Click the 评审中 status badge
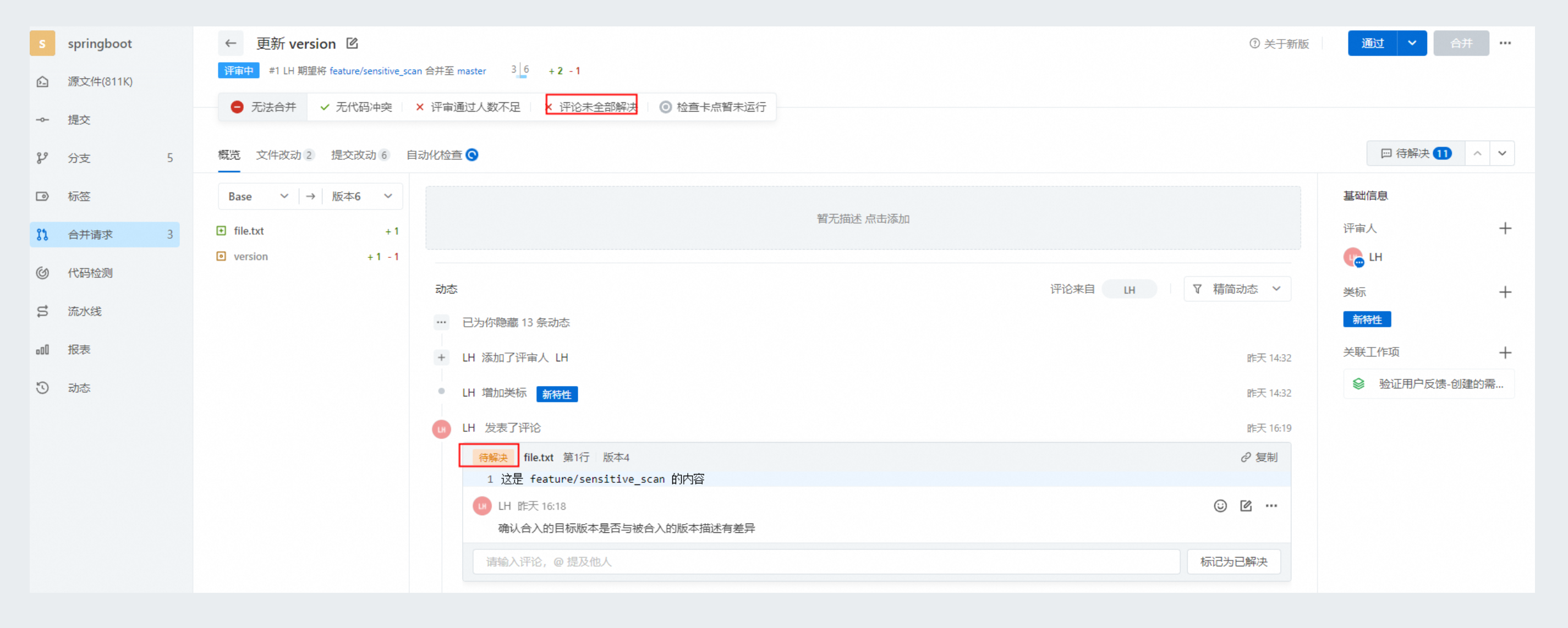The image size is (1568, 628). point(239,71)
